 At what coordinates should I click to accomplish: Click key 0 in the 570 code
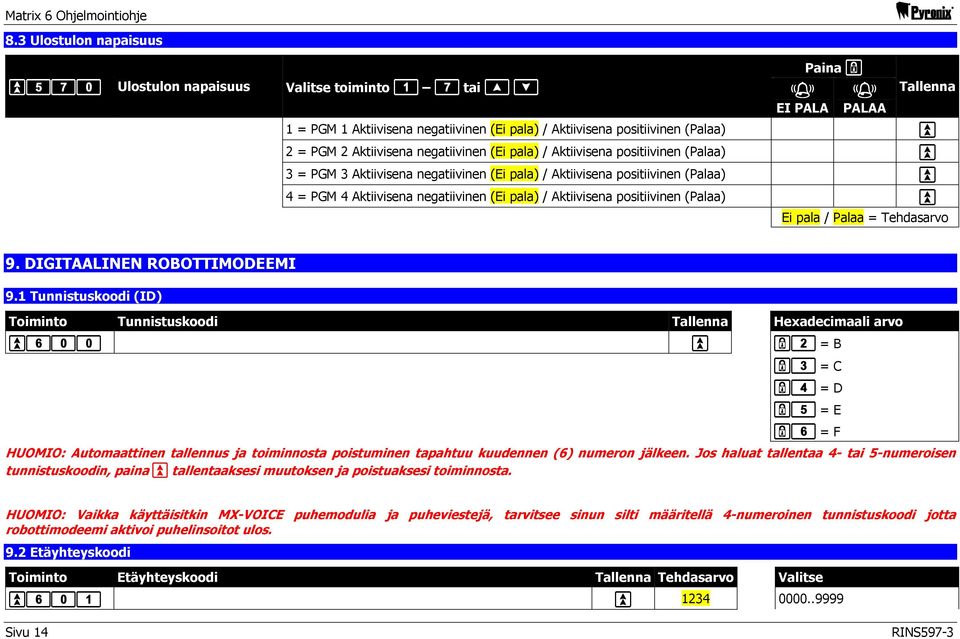pos(88,87)
